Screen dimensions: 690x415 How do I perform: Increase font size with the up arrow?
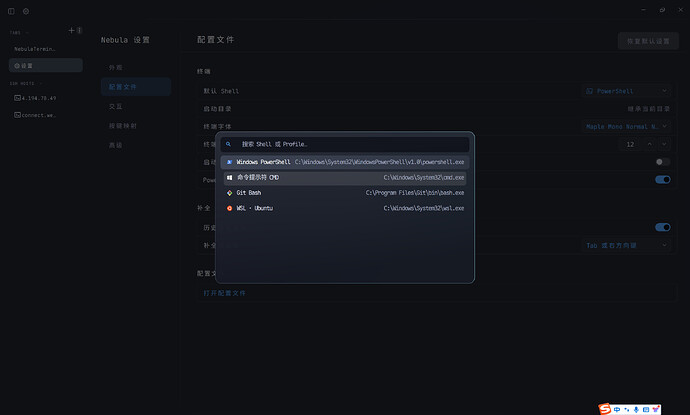650,144
